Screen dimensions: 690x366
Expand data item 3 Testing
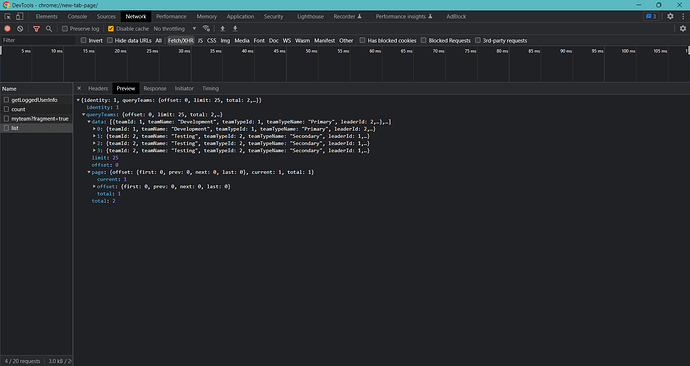point(94,150)
